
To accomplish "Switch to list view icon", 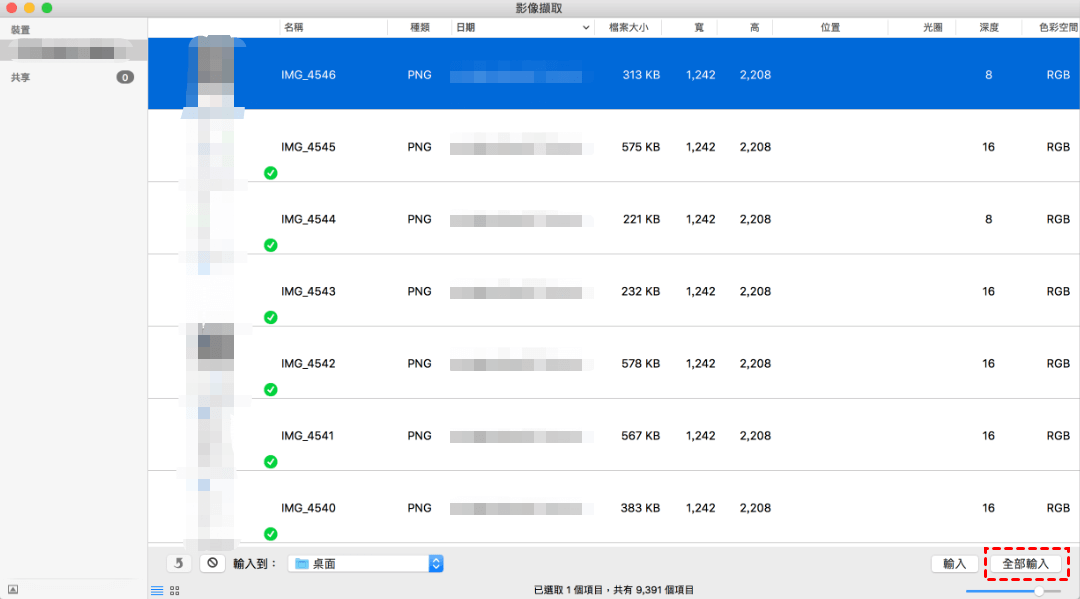I will [x=157, y=591].
